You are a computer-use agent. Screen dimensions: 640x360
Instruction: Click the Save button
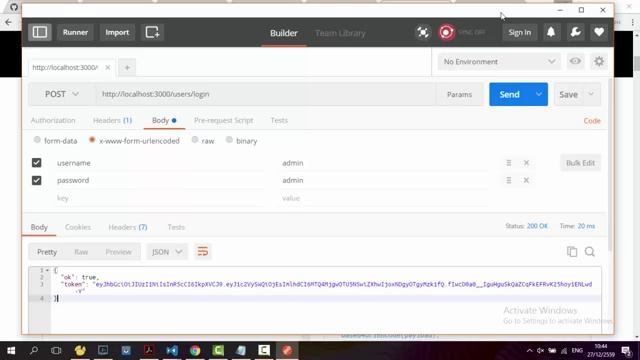coord(568,94)
